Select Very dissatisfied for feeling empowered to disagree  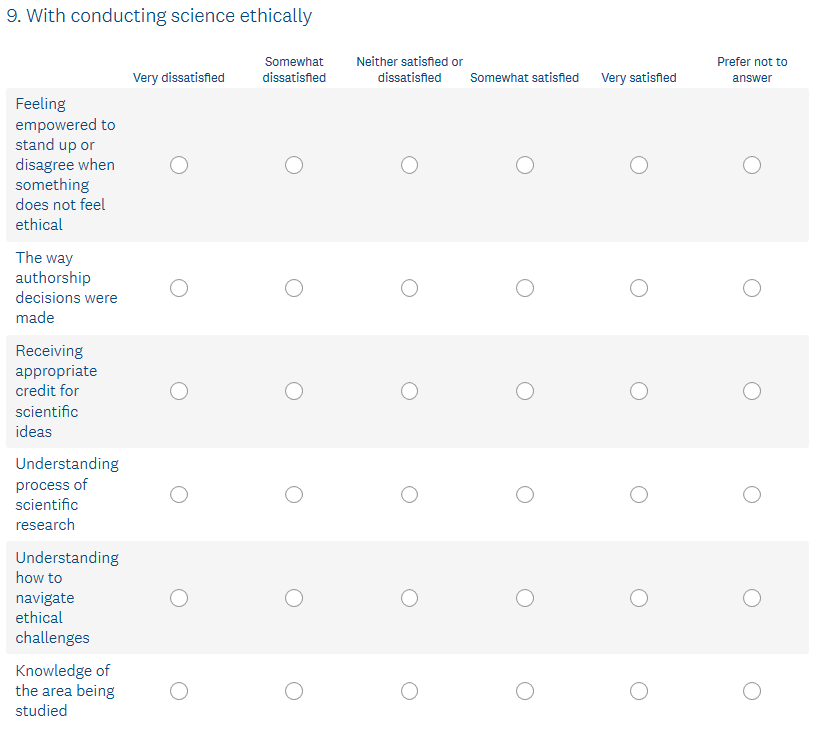click(x=179, y=165)
